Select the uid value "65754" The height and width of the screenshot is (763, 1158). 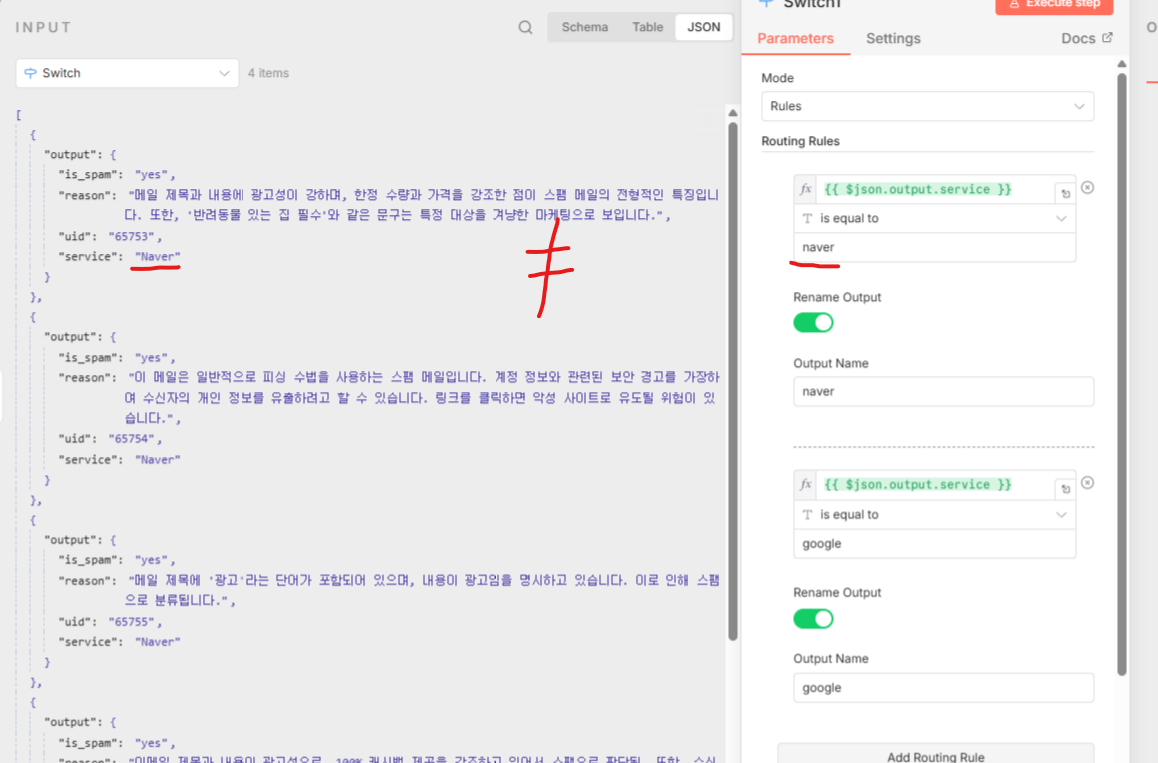click(x=131, y=439)
